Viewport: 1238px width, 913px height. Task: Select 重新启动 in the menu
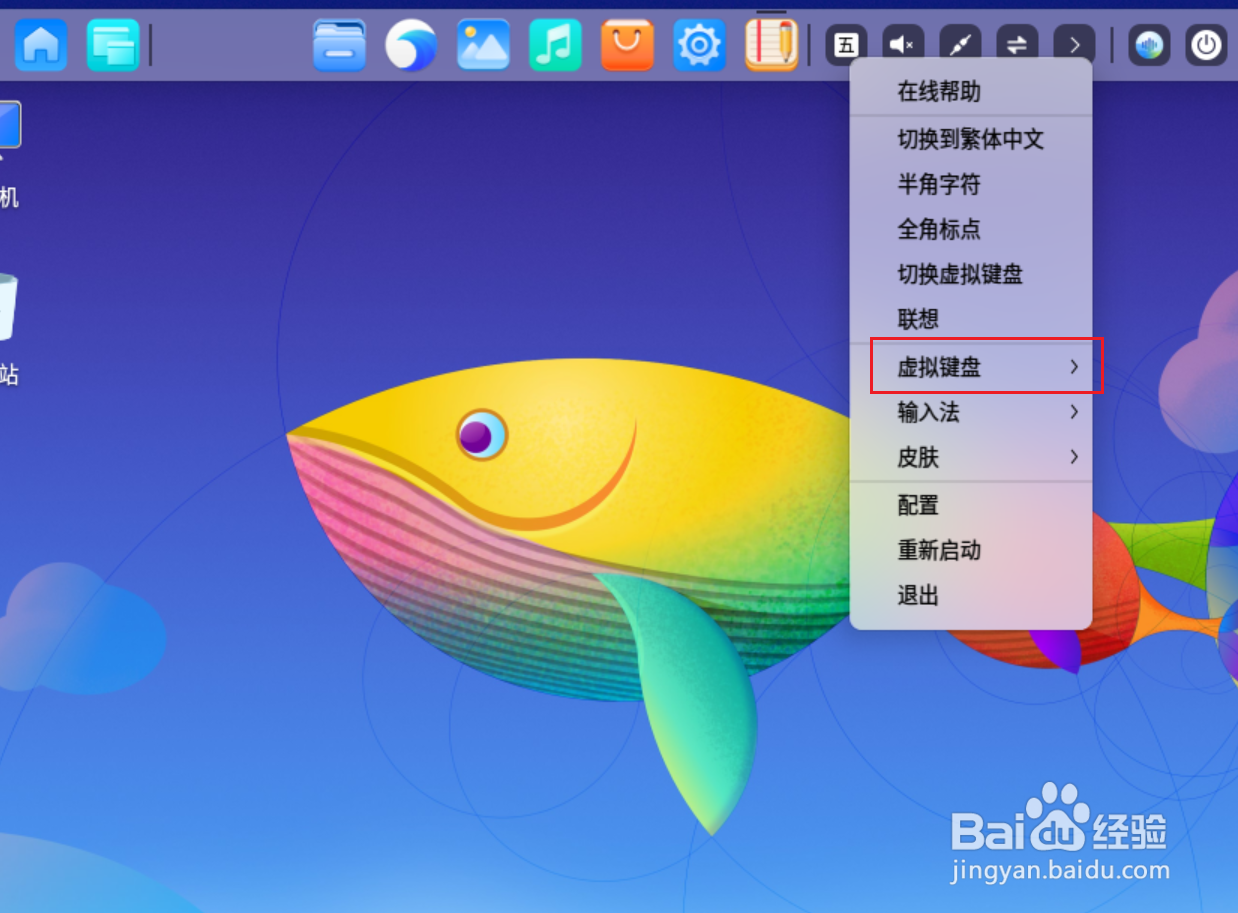[x=970, y=550]
